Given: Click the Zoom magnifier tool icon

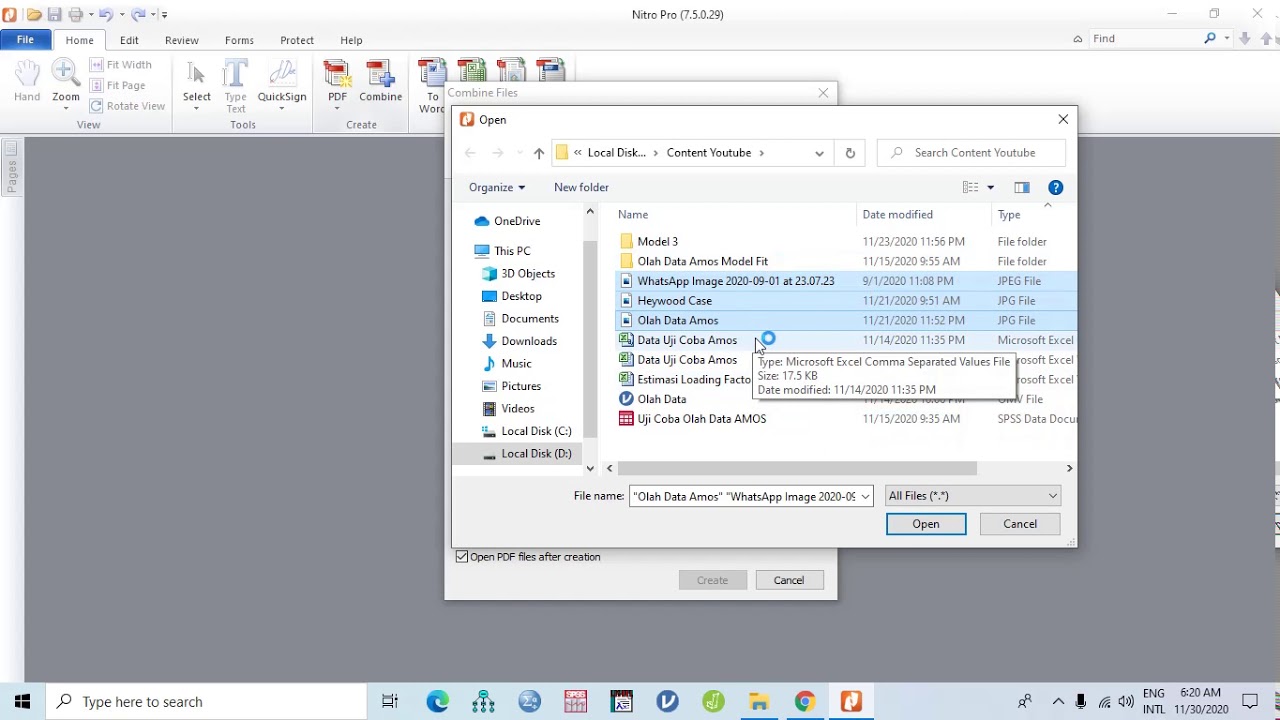Looking at the screenshot, I should click(65, 72).
